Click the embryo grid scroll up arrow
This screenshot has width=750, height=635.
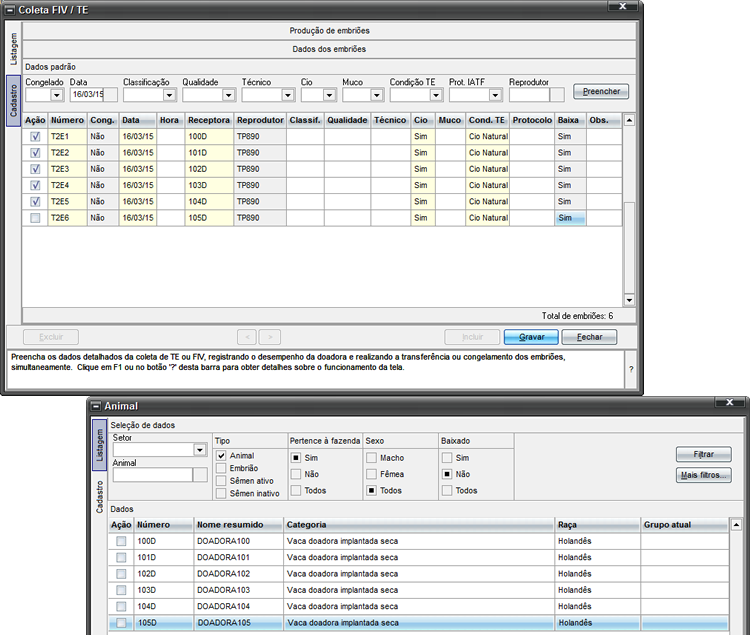629,120
